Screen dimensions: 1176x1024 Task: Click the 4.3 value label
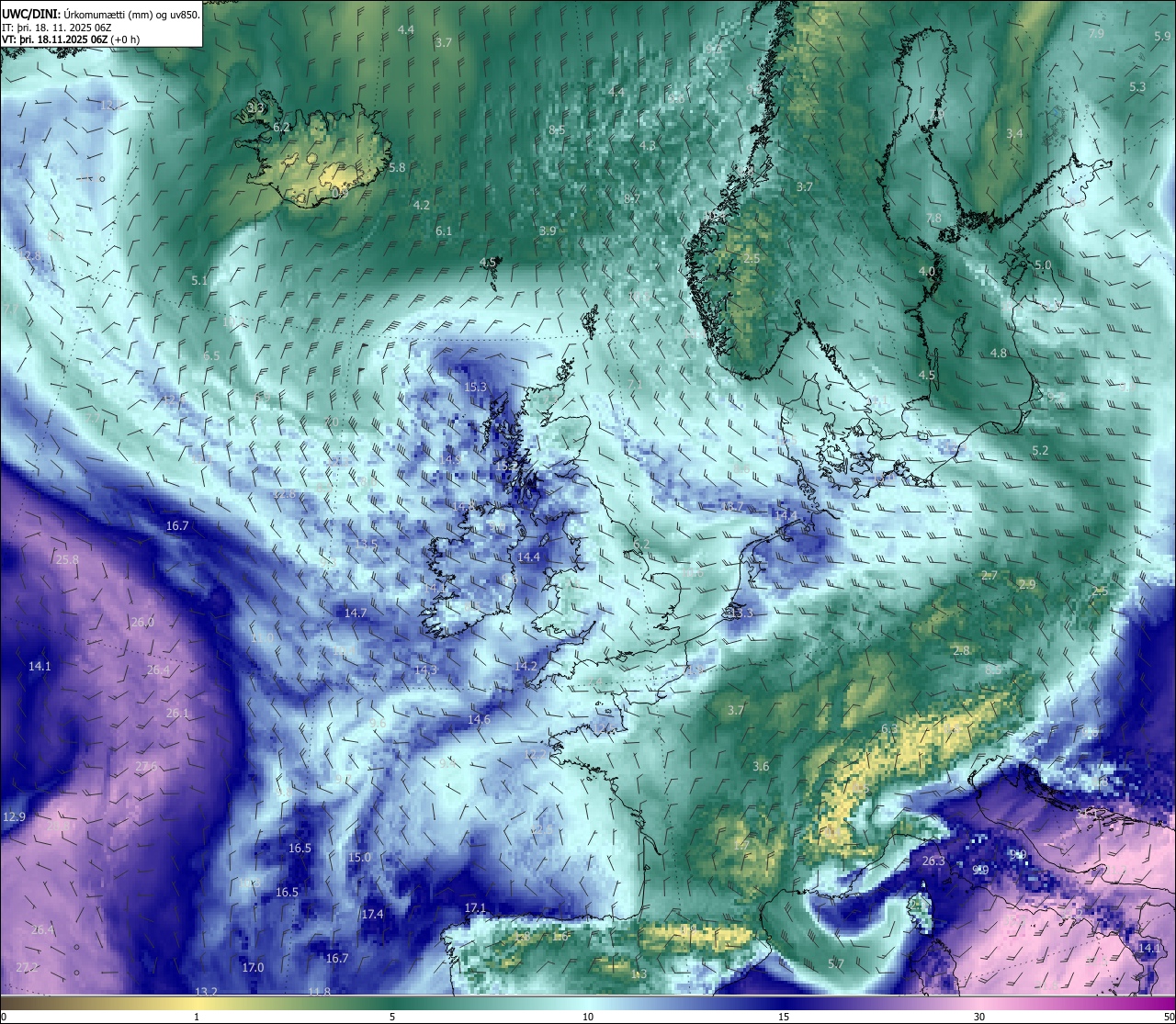(x=648, y=145)
